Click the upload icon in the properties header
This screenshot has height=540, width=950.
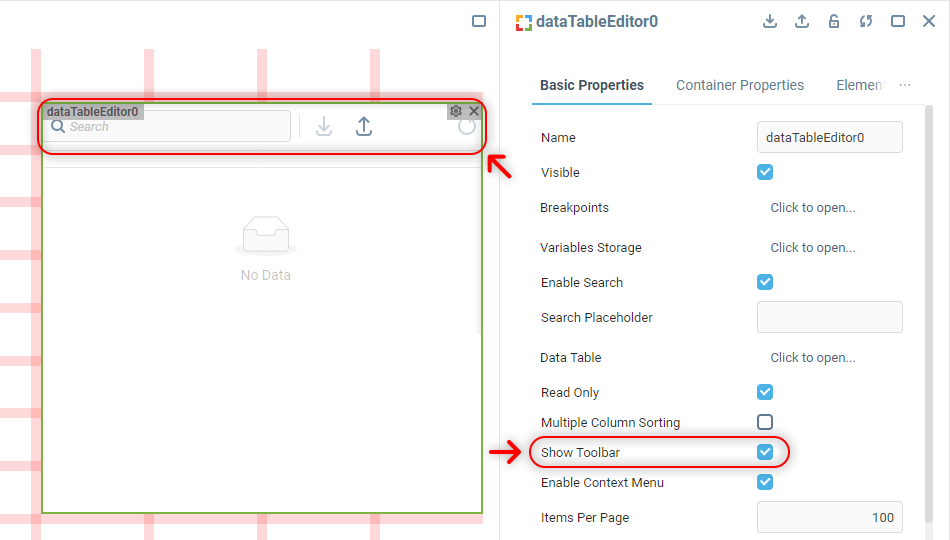pos(802,21)
